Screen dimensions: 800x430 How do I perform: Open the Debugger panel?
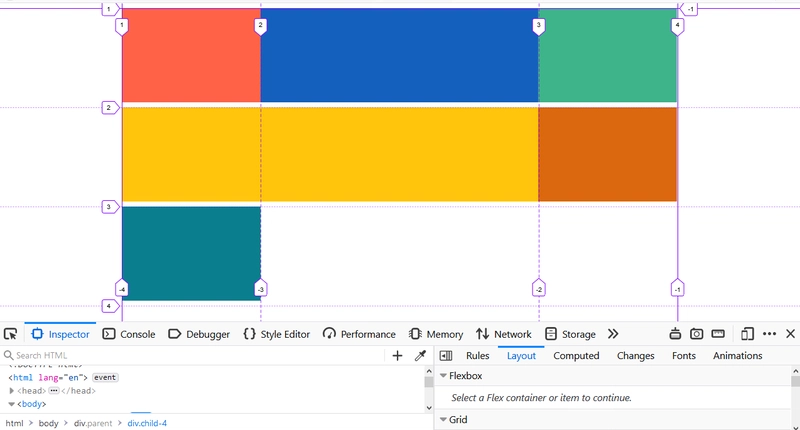point(199,334)
